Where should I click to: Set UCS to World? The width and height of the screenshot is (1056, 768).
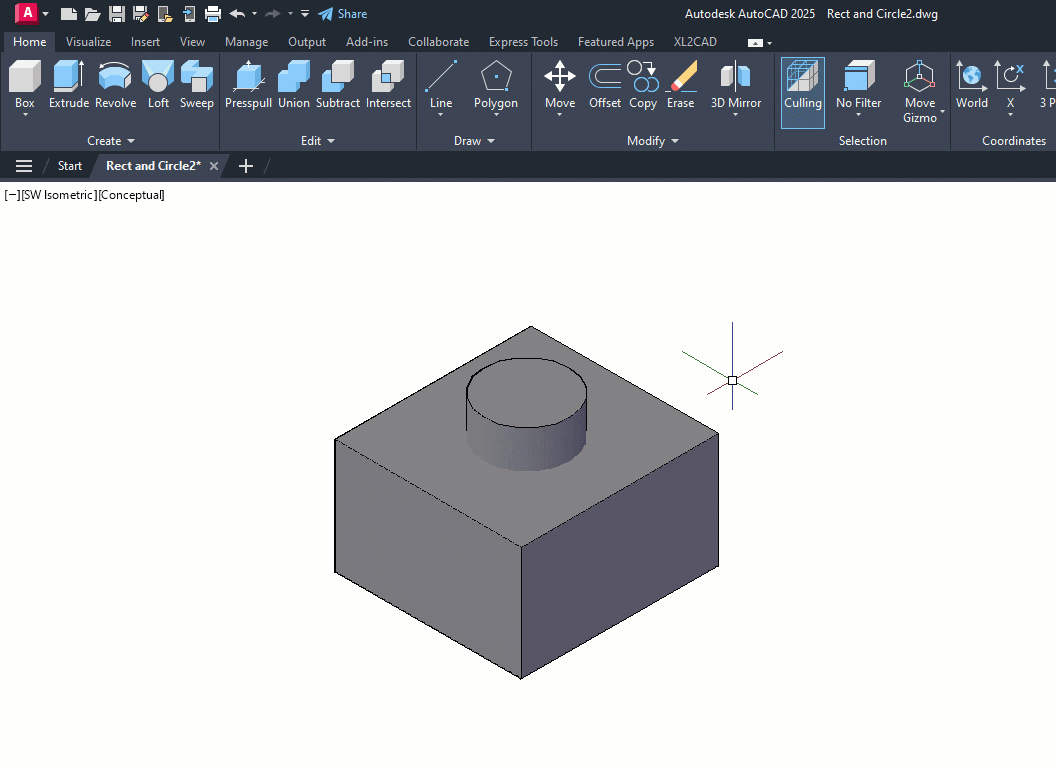(x=972, y=84)
